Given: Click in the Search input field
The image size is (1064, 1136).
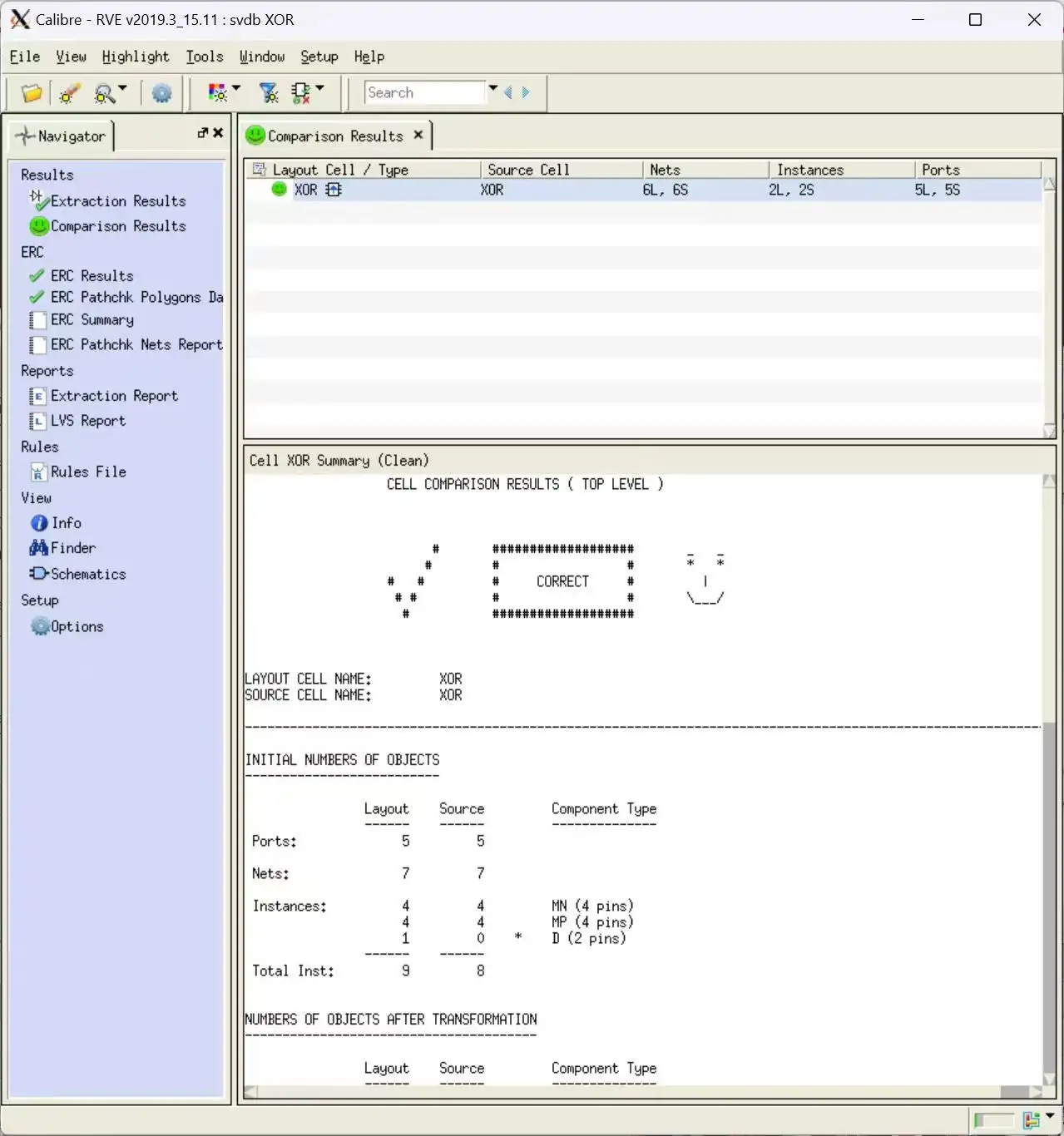Looking at the screenshot, I should coord(424,92).
